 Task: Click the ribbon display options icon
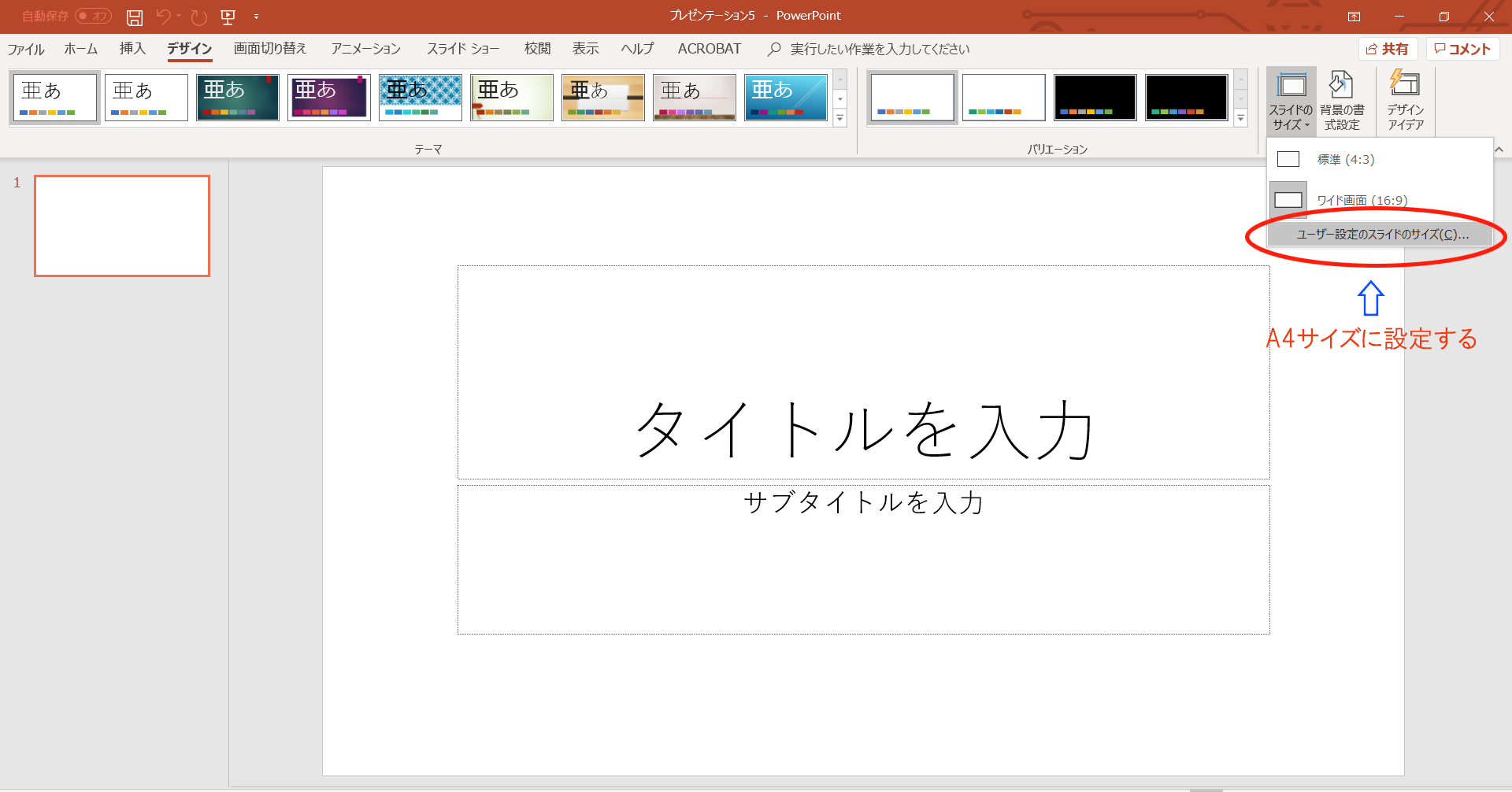pyautogui.click(x=1354, y=17)
